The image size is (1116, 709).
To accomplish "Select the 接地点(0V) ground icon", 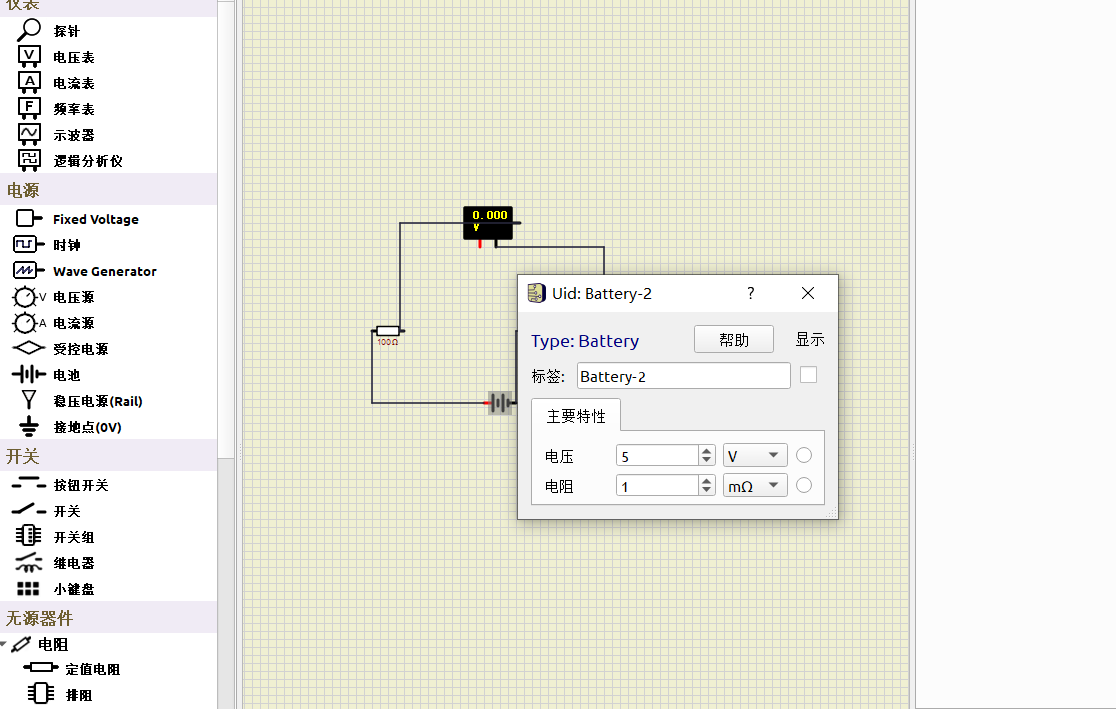I will tap(29, 427).
